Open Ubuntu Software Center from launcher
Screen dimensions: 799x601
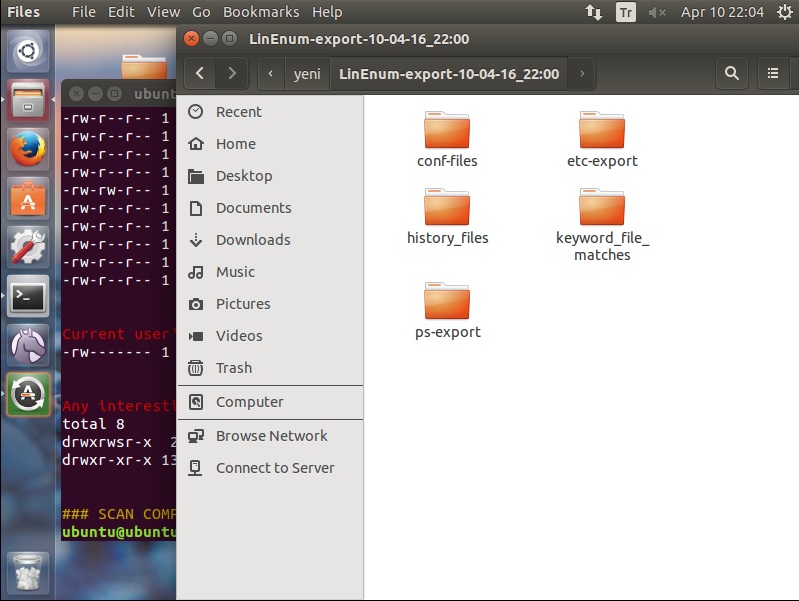pyautogui.click(x=28, y=199)
